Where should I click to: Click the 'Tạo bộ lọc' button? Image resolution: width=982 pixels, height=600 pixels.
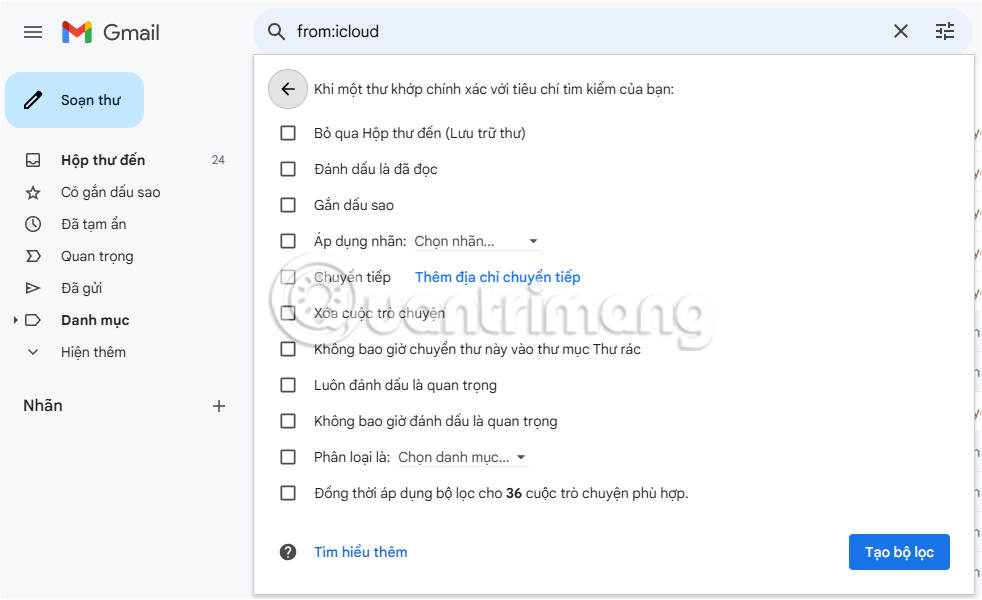[x=899, y=551]
